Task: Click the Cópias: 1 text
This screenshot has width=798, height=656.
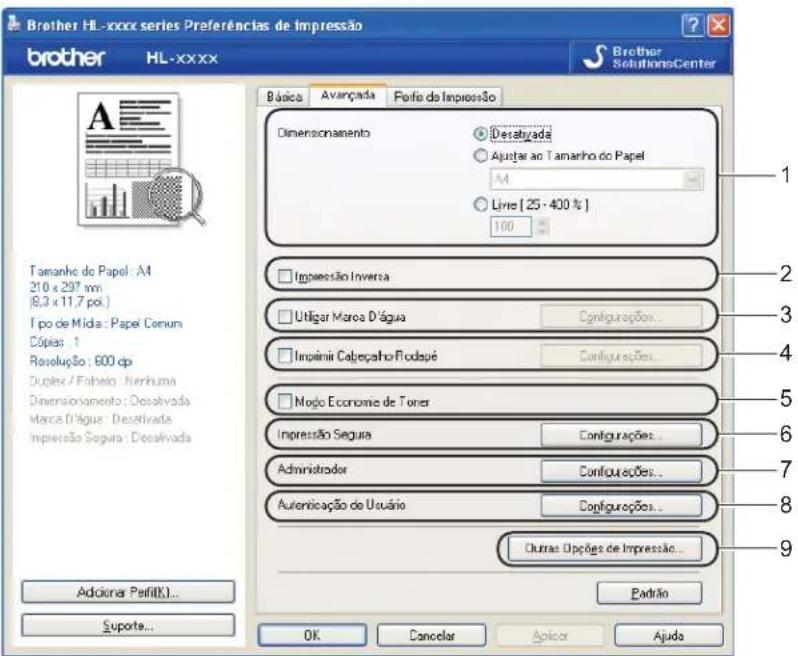Action: [54, 342]
